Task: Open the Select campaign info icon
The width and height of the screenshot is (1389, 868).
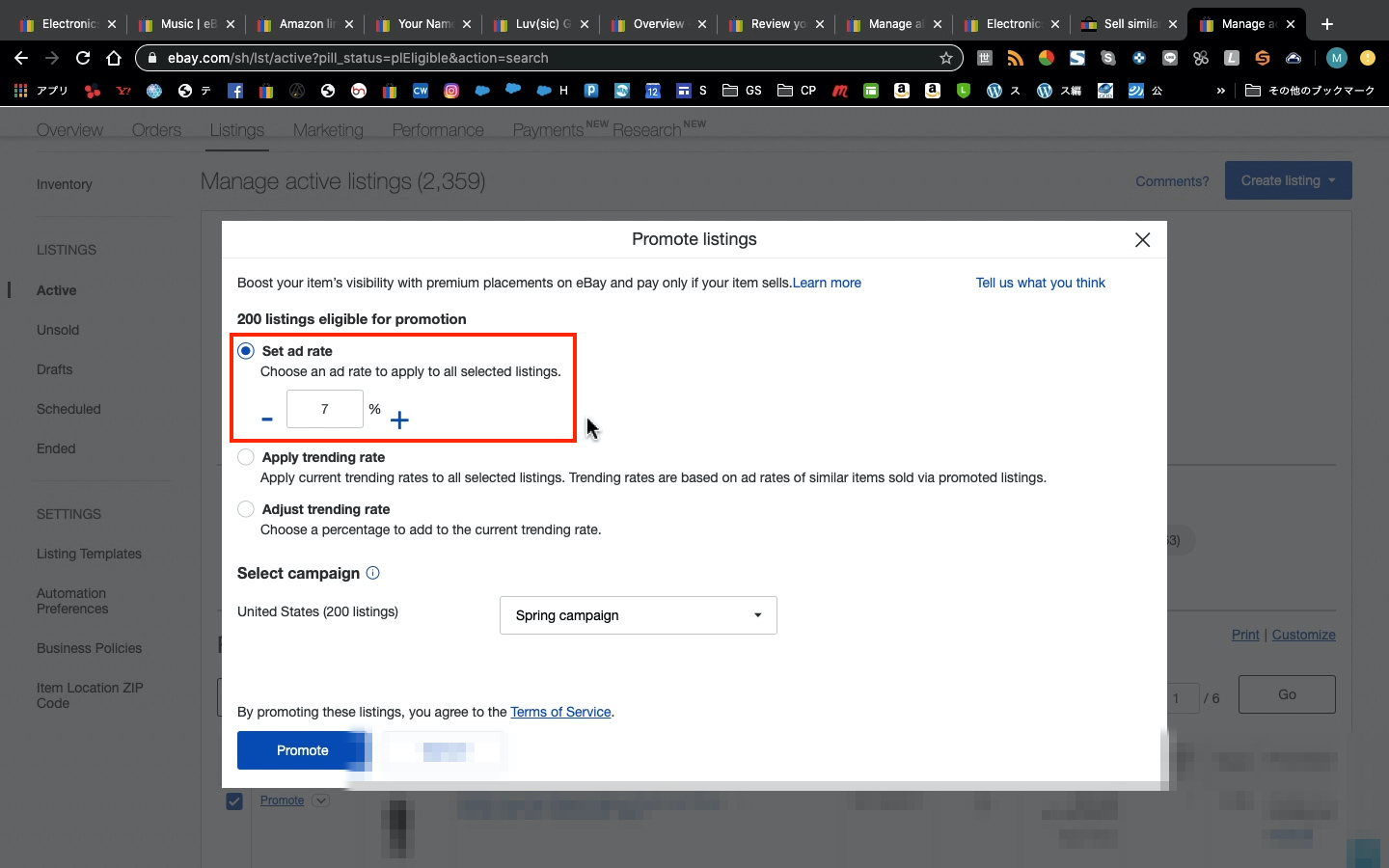Action: coord(373,573)
